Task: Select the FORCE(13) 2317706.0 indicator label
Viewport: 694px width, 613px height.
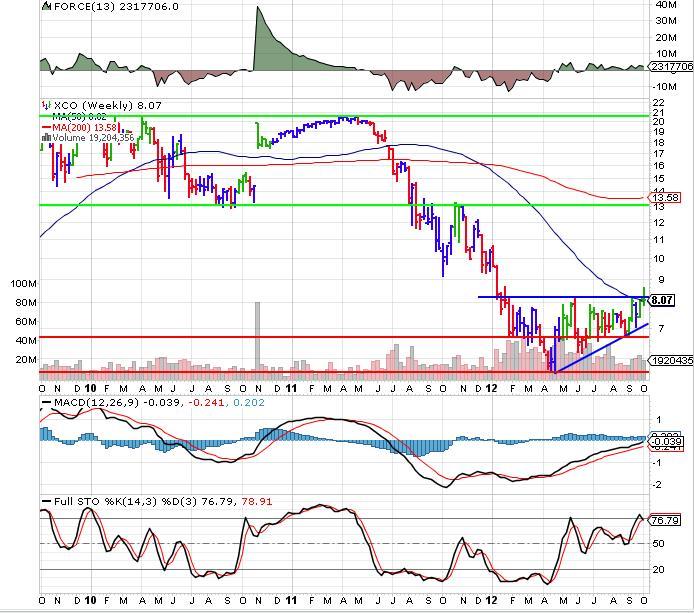Action: point(116,6)
